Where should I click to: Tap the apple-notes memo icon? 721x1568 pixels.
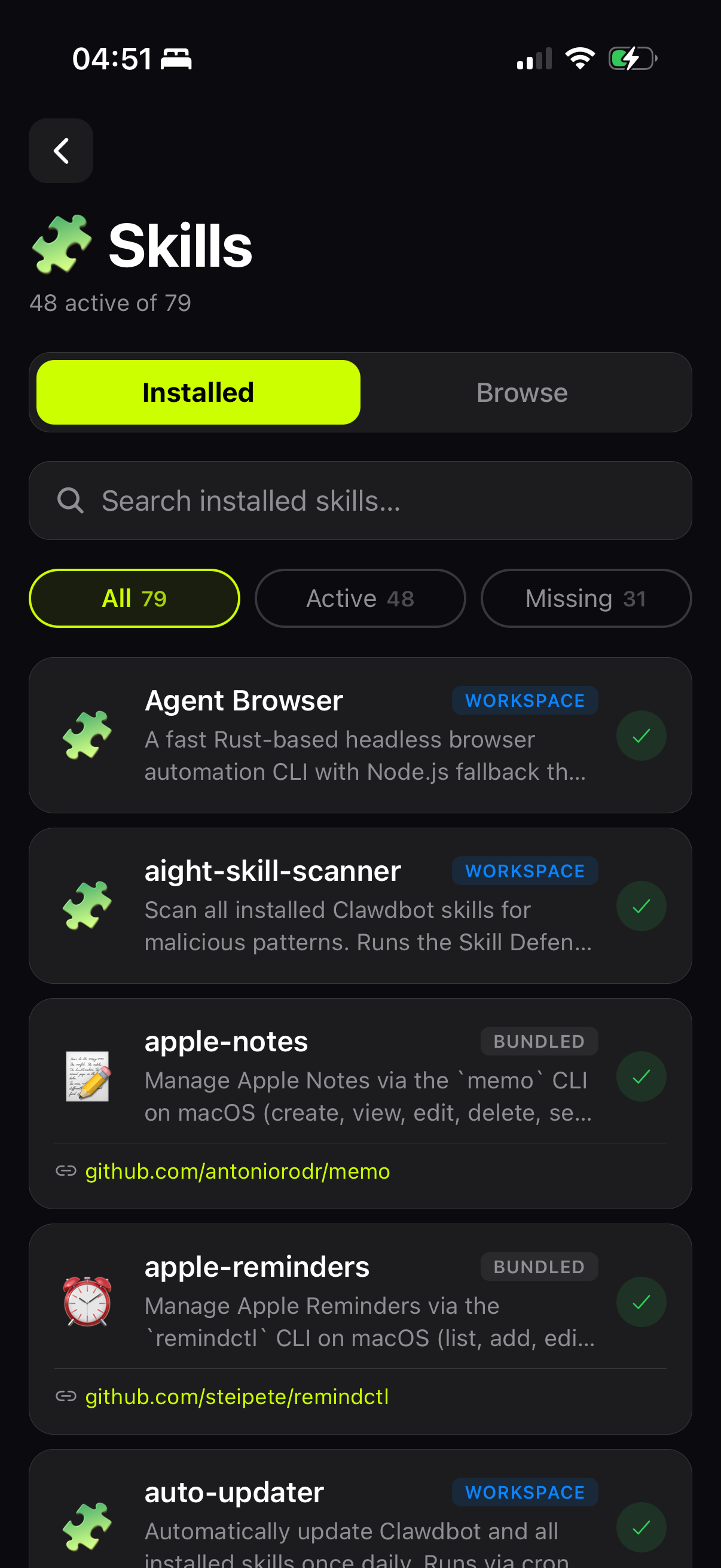[87, 1076]
